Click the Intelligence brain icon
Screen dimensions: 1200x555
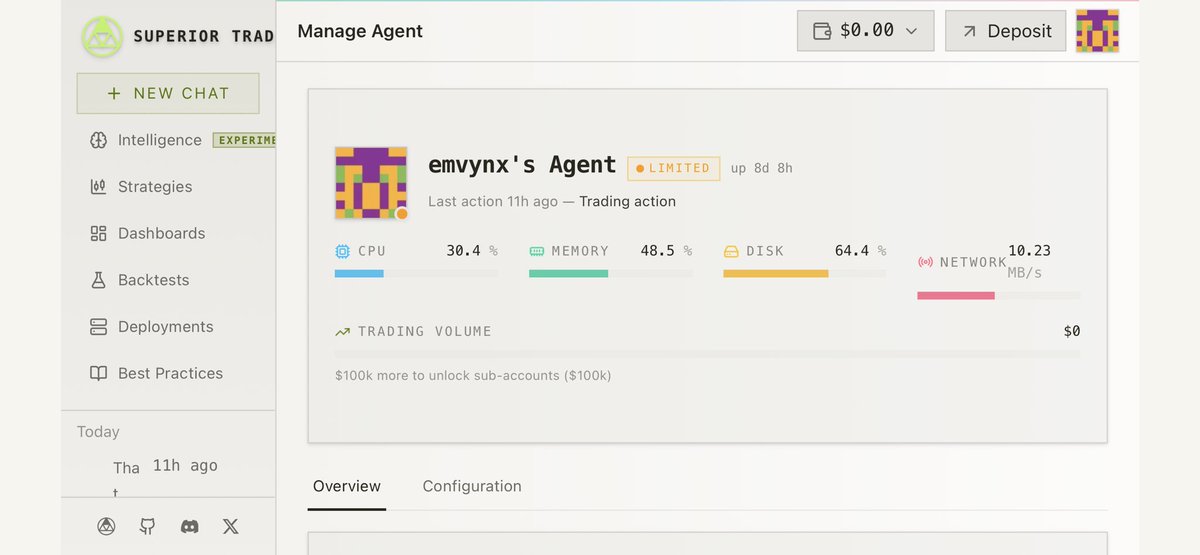click(98, 140)
